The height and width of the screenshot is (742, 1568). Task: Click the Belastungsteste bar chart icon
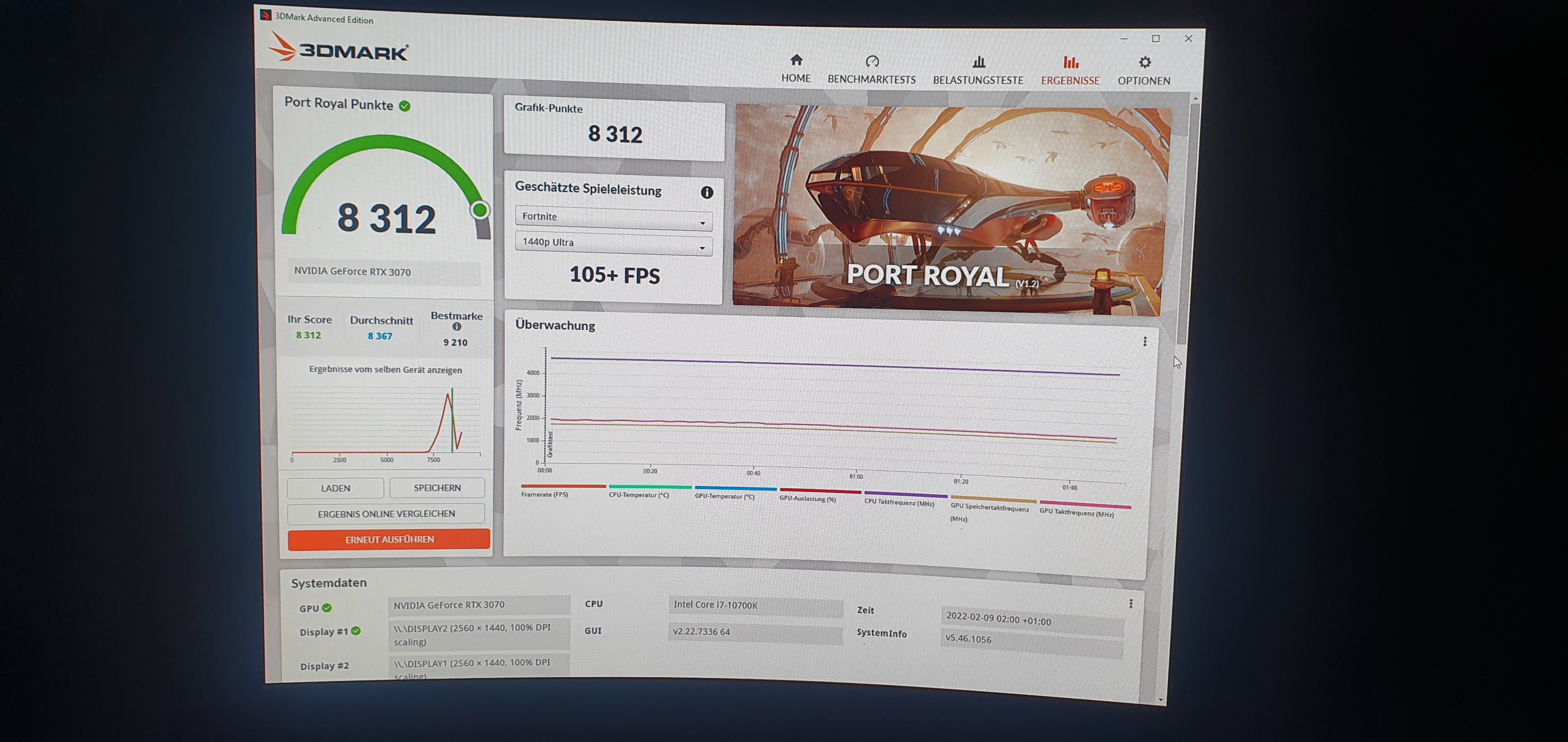(978, 62)
